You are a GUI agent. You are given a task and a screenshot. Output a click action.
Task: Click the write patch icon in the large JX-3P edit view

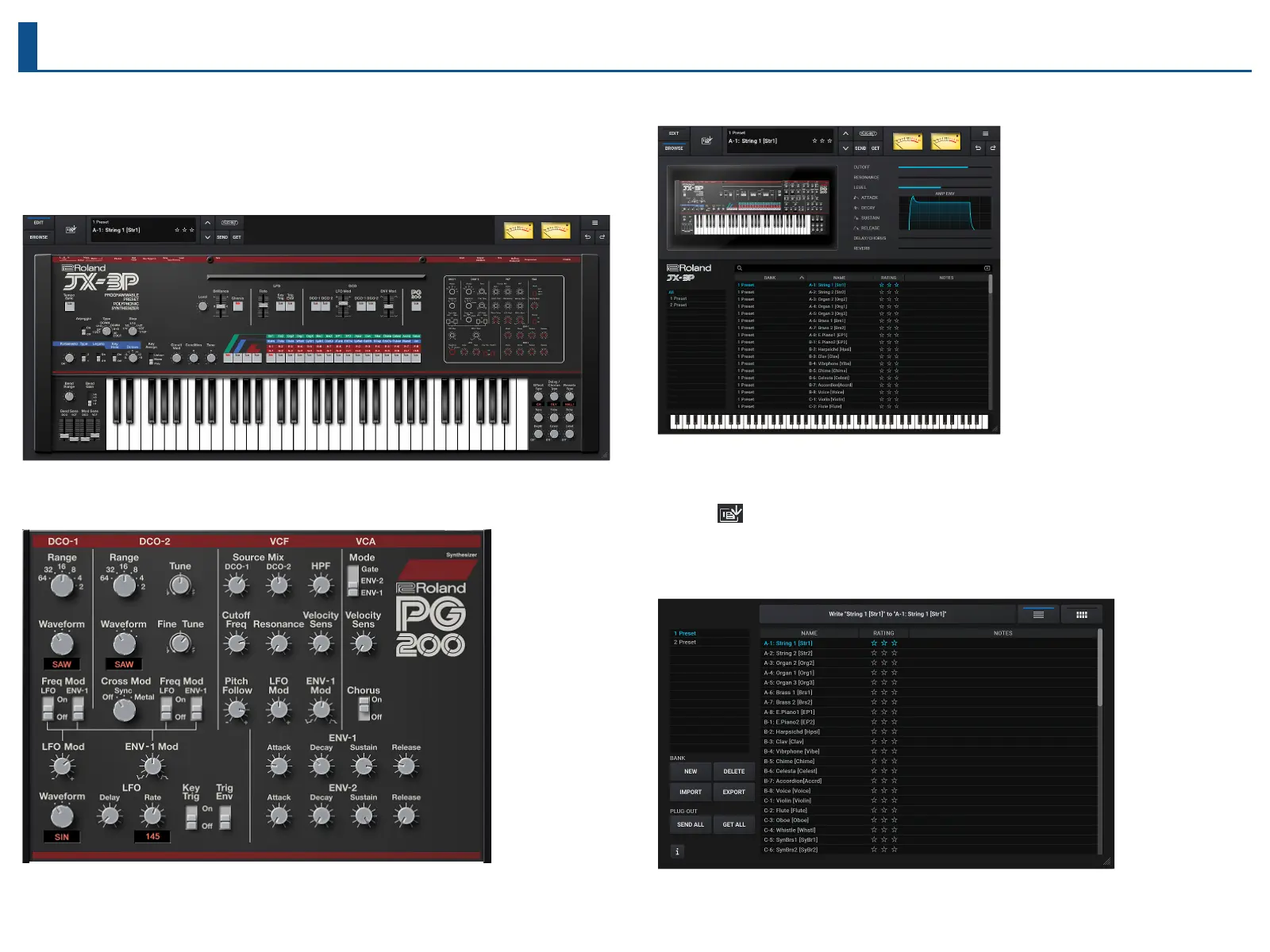(71, 229)
